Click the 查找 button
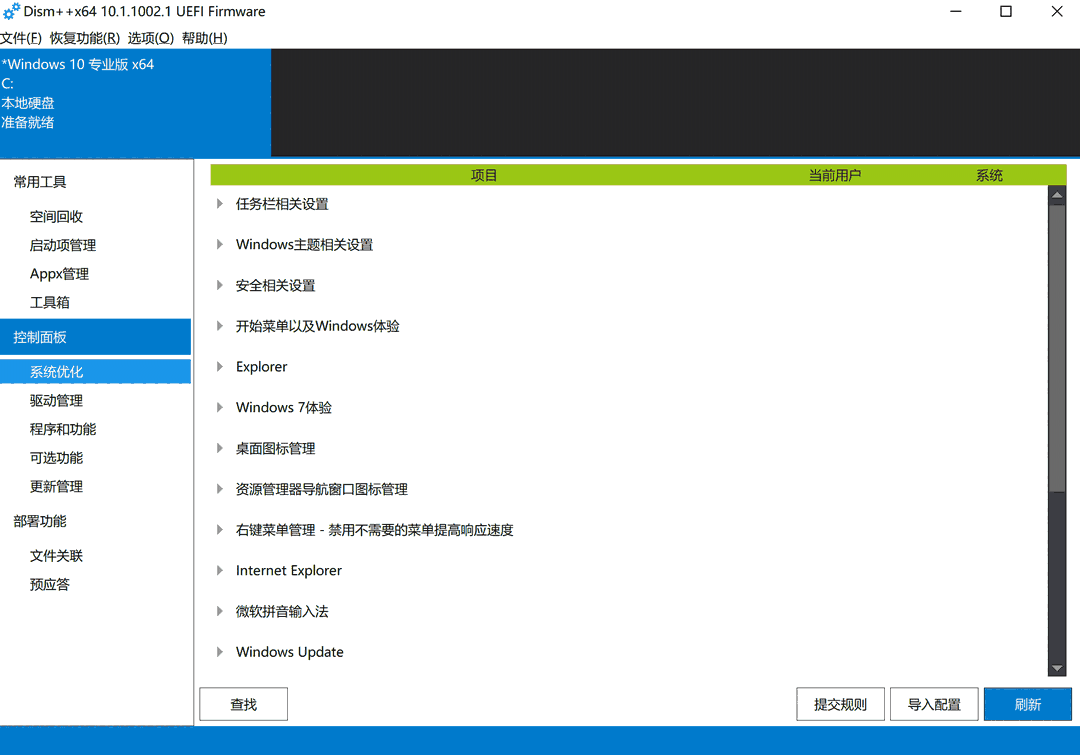The width and height of the screenshot is (1080, 755). (x=243, y=704)
